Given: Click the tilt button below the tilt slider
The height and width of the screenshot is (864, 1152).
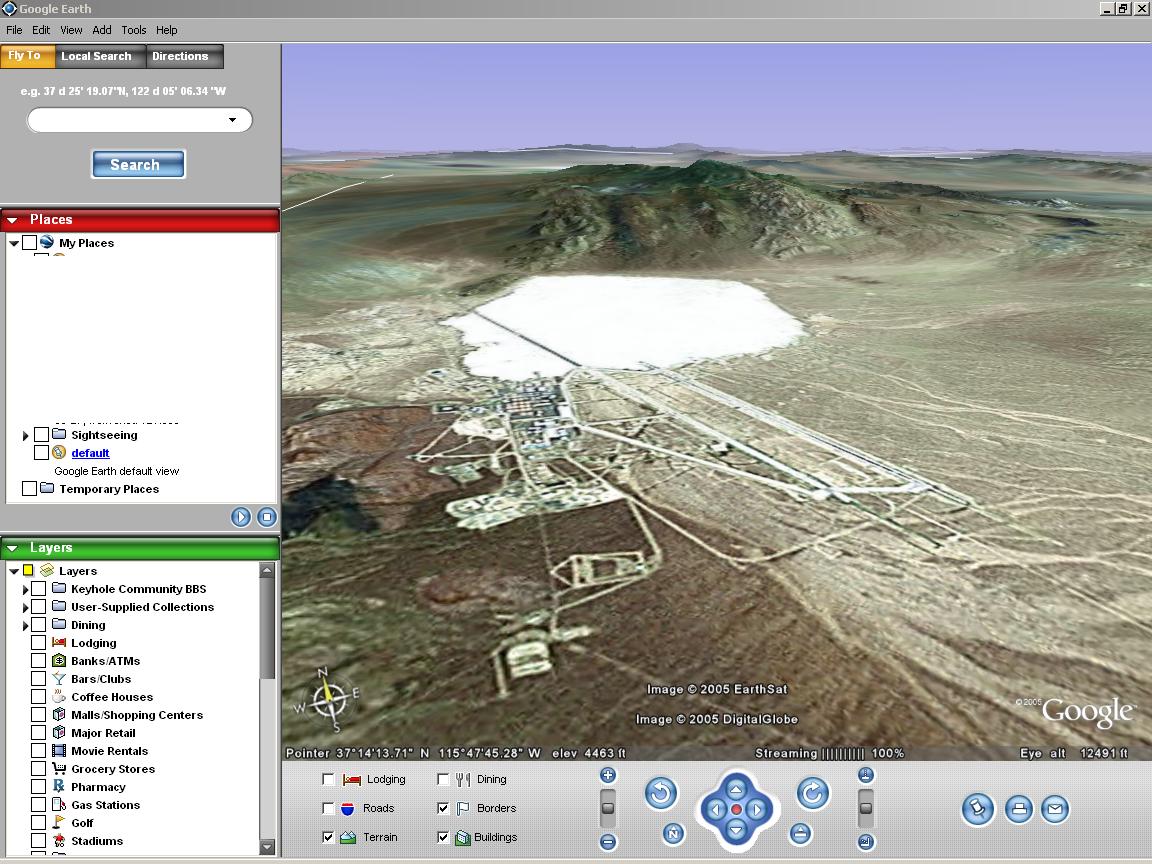Looking at the screenshot, I should [866, 842].
